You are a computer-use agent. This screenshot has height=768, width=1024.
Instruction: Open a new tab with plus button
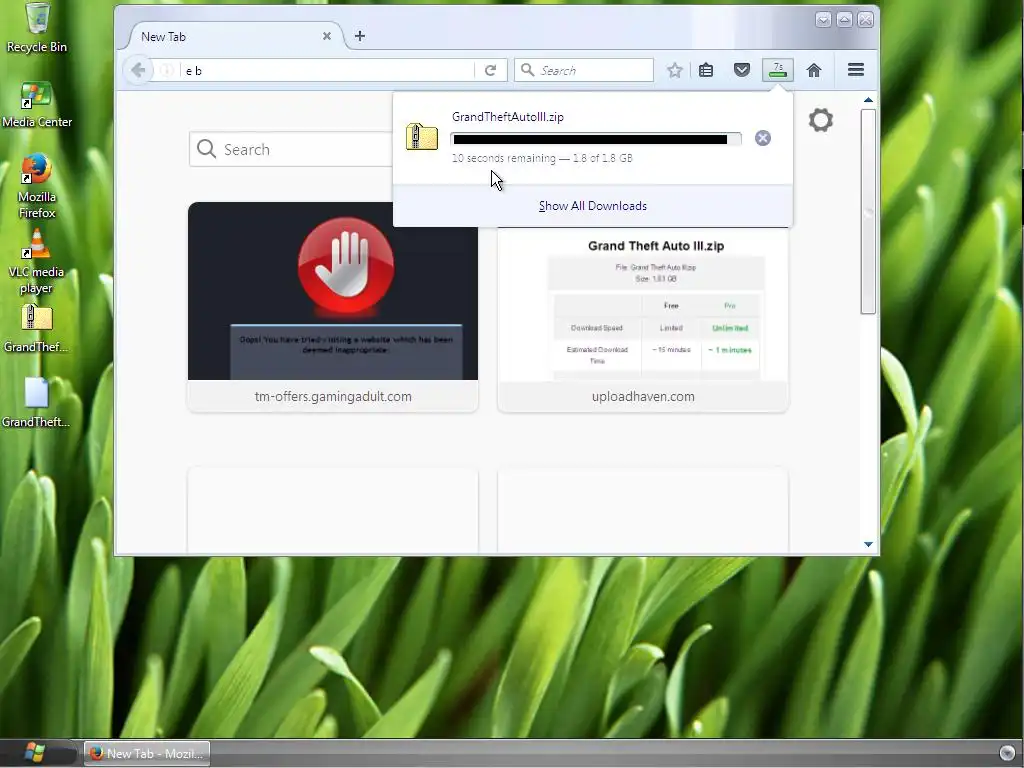360,36
